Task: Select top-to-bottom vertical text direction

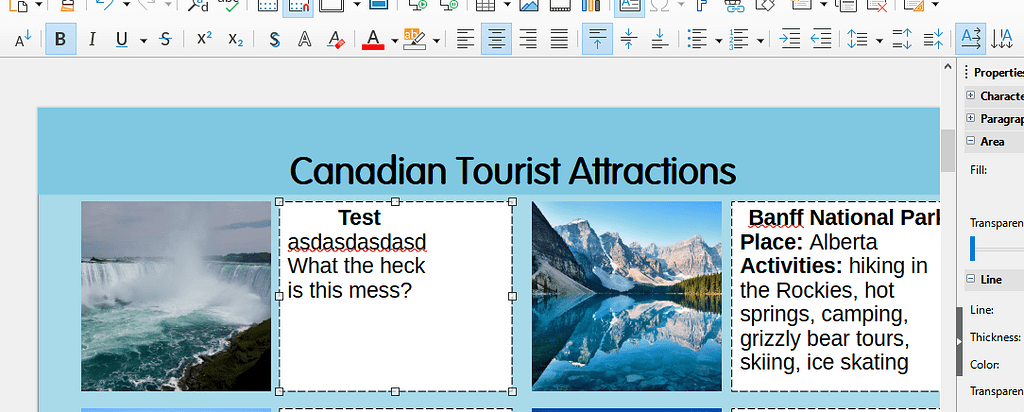Action: (x=1001, y=39)
